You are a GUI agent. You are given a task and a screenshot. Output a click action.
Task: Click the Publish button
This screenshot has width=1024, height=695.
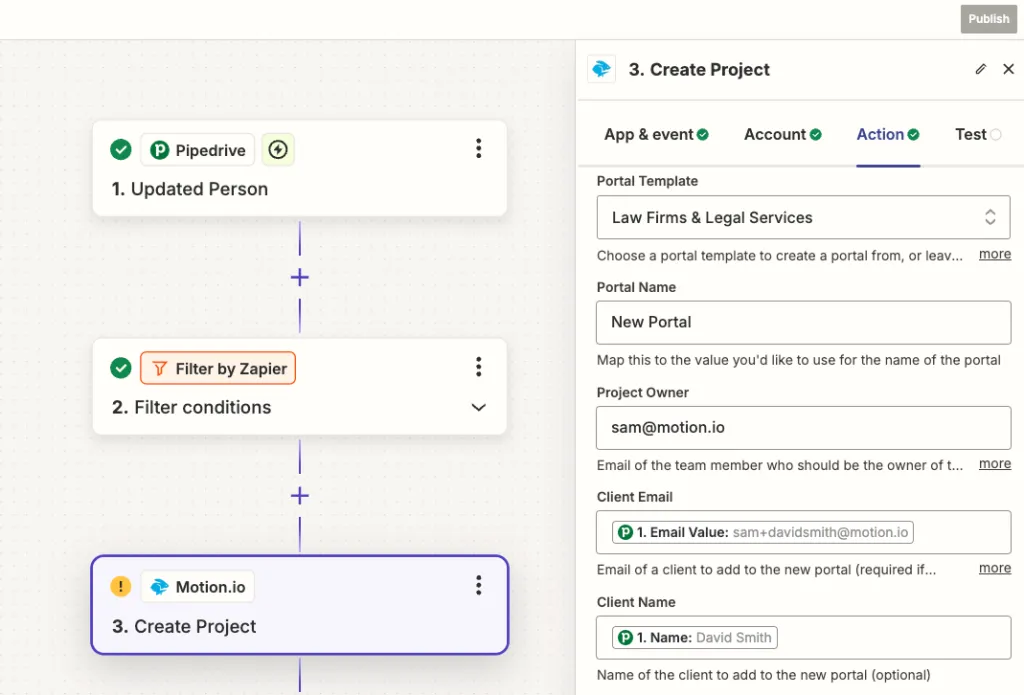coord(989,19)
